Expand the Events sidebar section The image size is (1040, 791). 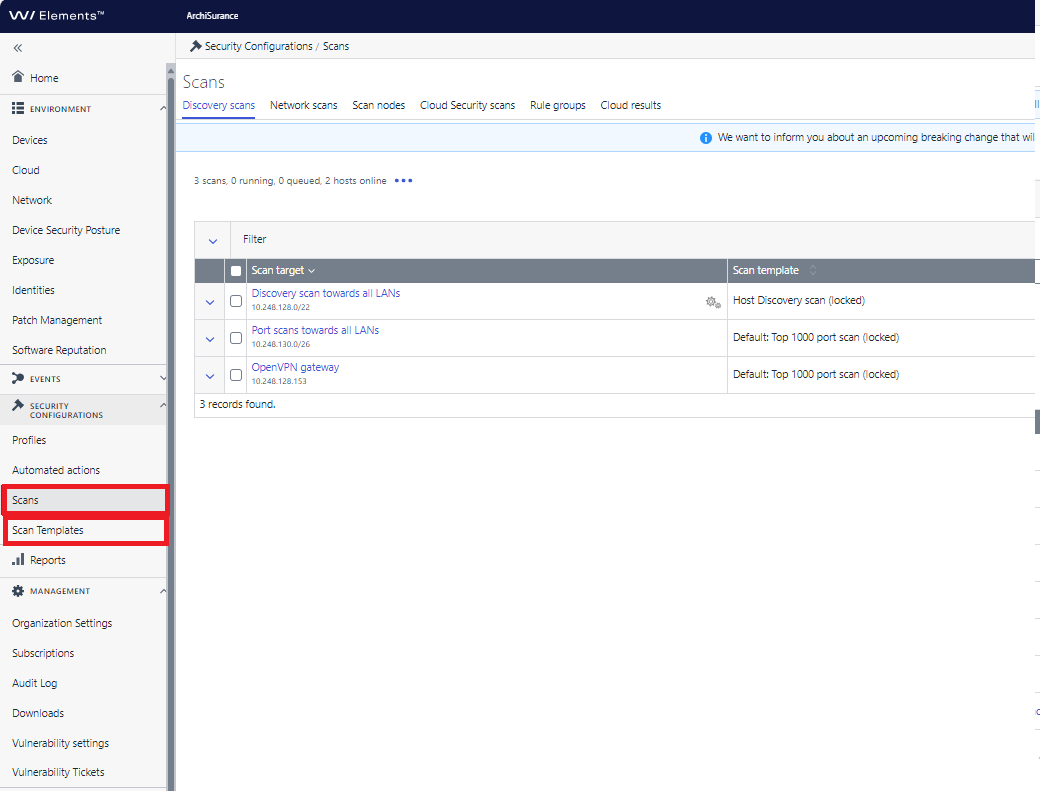[162, 379]
